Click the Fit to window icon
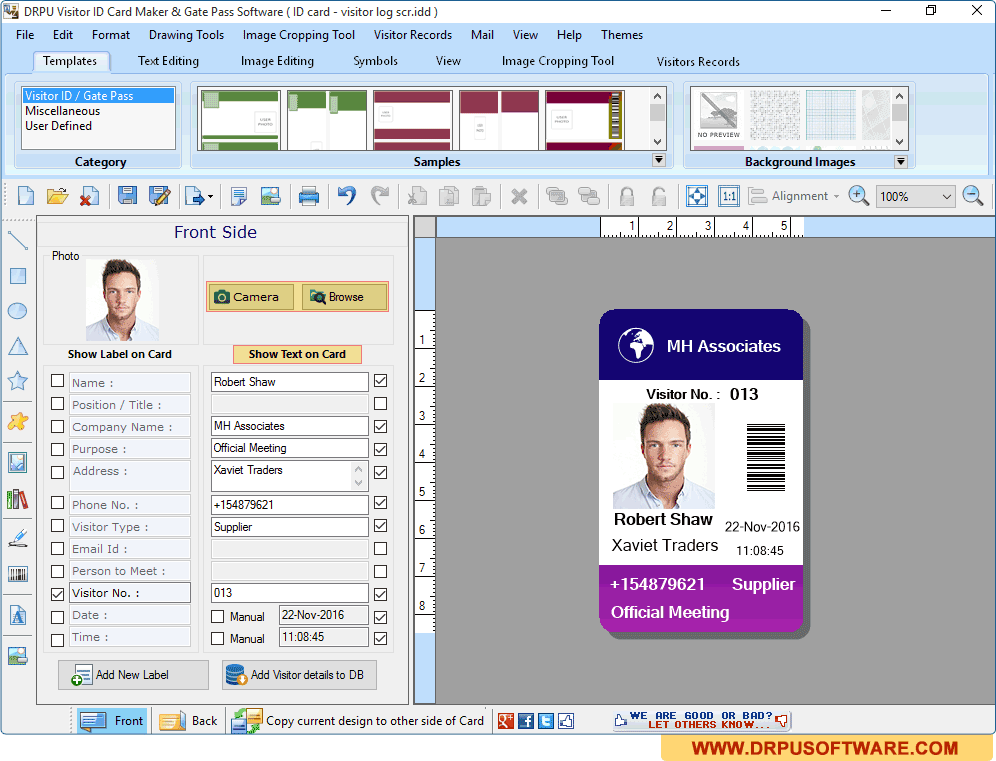Viewport: 996px width, 761px height. click(697, 196)
